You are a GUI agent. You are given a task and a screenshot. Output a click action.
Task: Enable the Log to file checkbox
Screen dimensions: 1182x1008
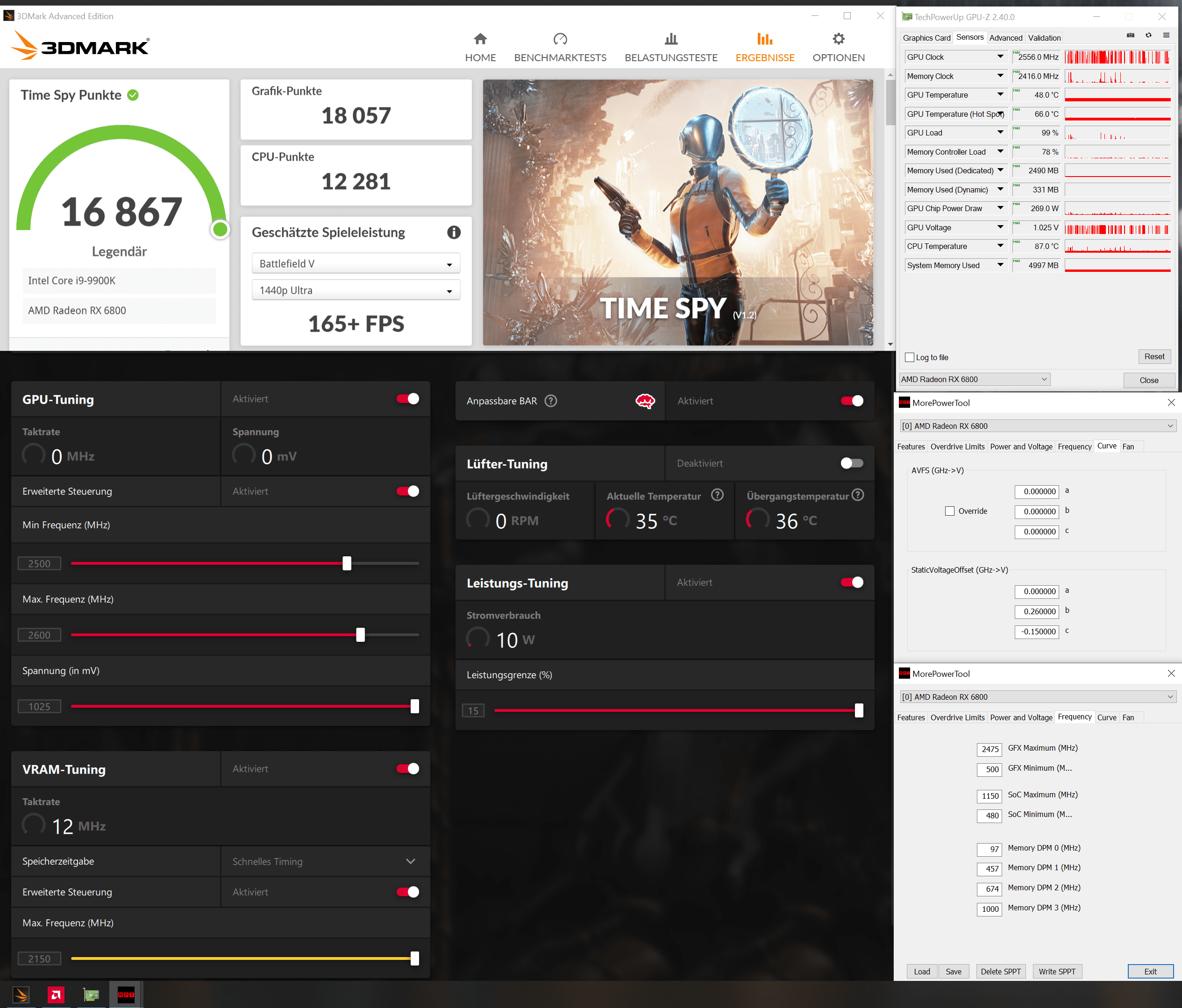pos(910,358)
